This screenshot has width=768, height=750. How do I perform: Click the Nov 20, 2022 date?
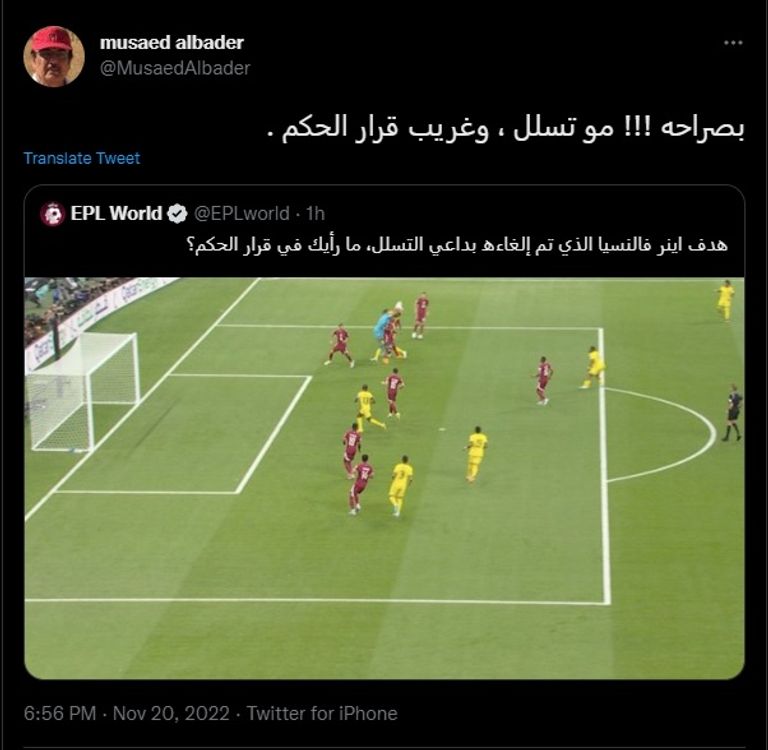pos(171,713)
